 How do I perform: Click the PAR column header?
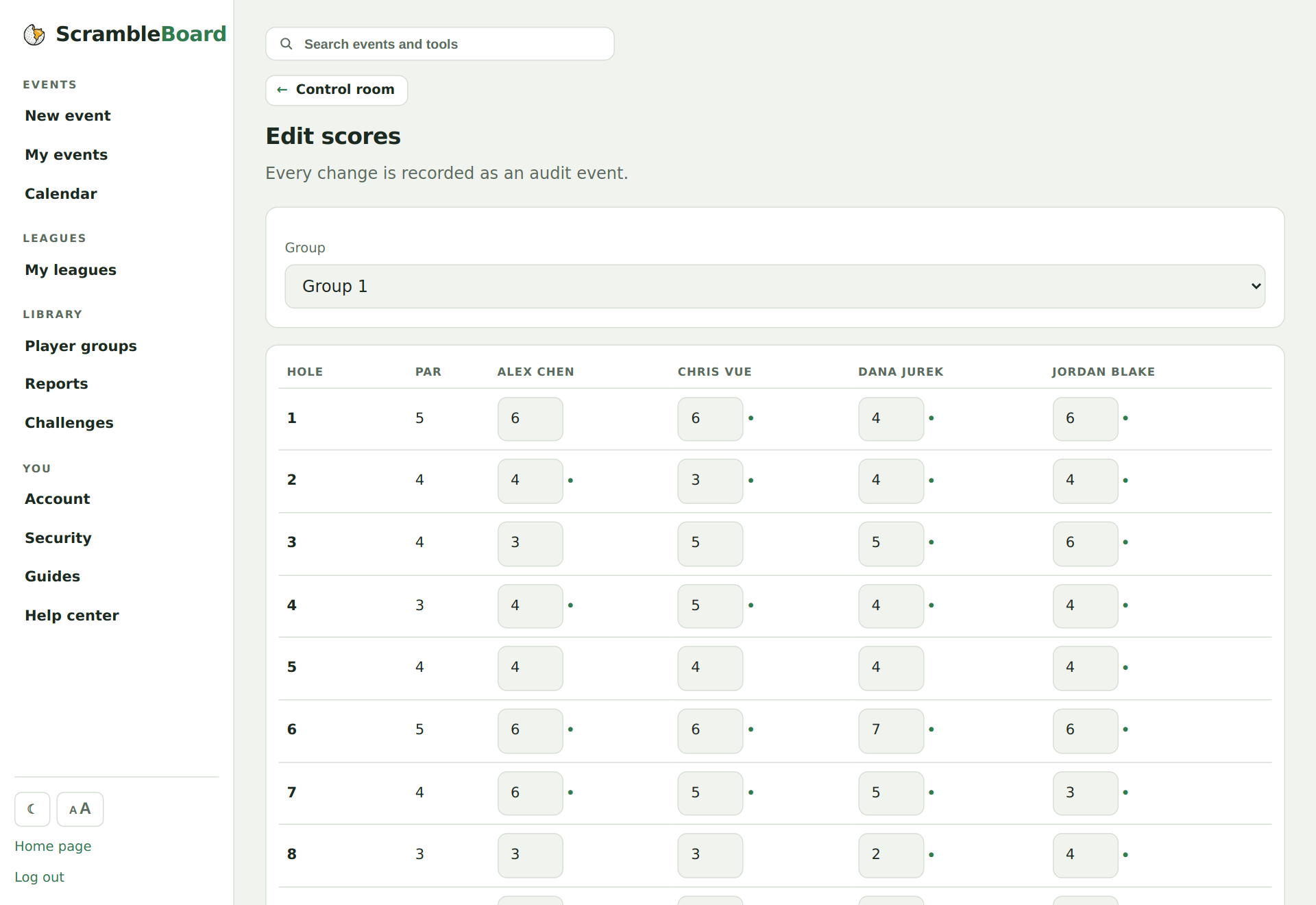click(x=428, y=372)
